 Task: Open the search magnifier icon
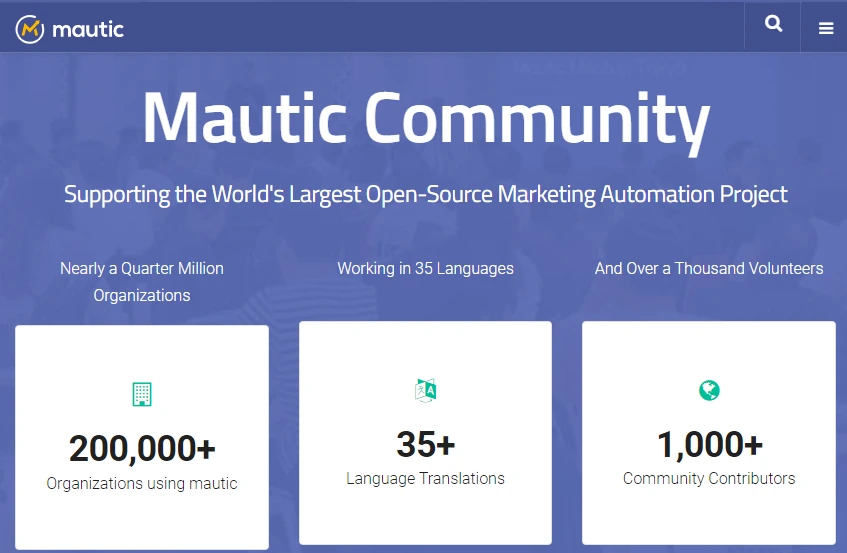click(774, 24)
